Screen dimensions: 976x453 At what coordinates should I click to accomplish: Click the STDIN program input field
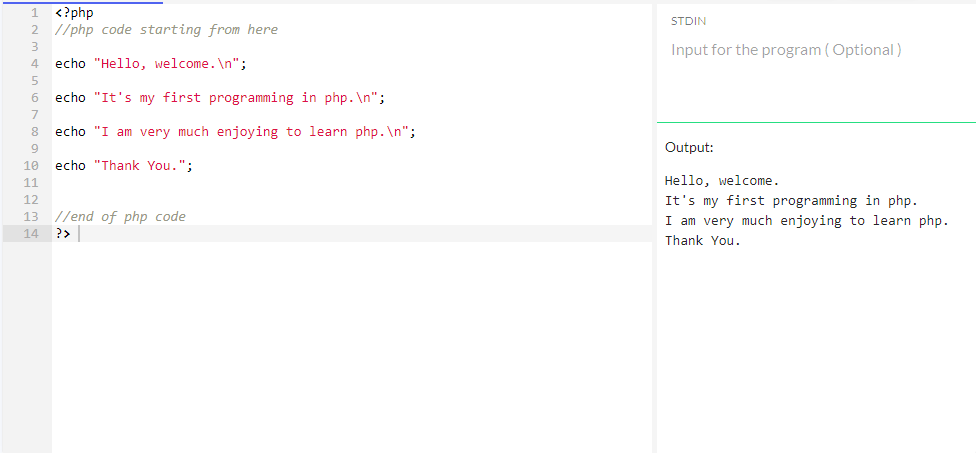point(786,50)
